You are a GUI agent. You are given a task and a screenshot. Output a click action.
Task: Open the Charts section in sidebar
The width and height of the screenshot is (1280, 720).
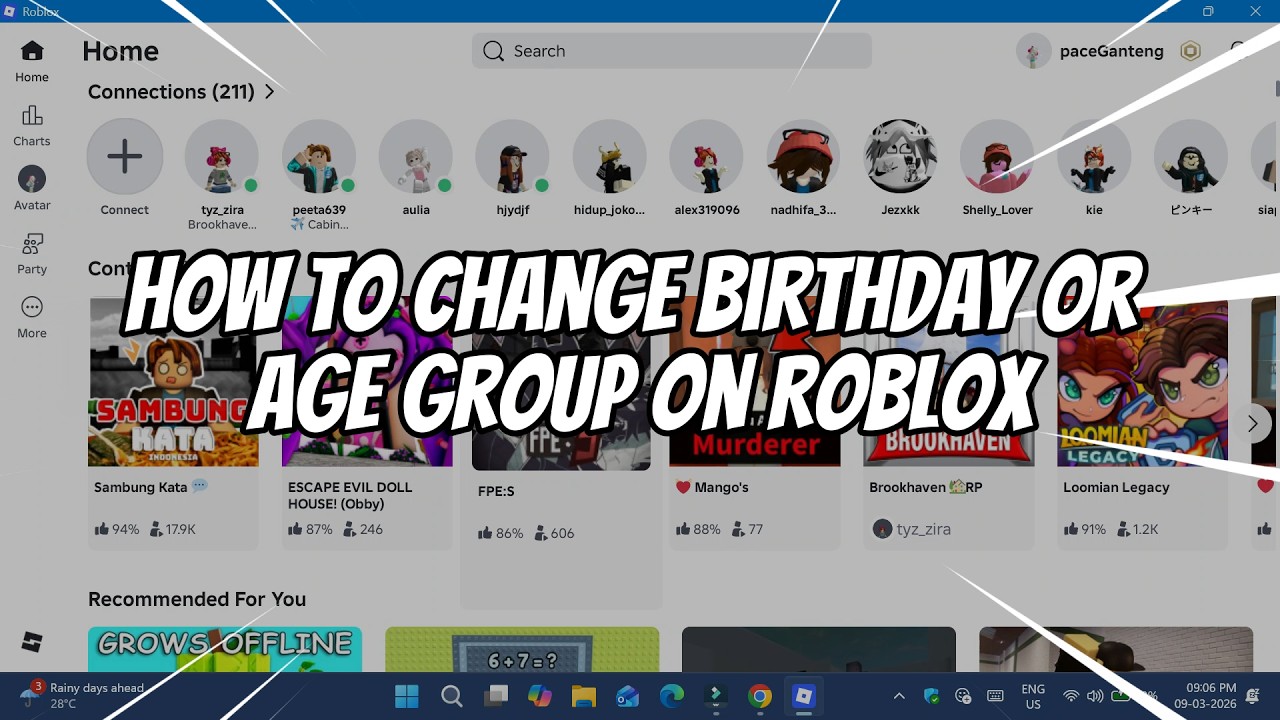point(32,126)
